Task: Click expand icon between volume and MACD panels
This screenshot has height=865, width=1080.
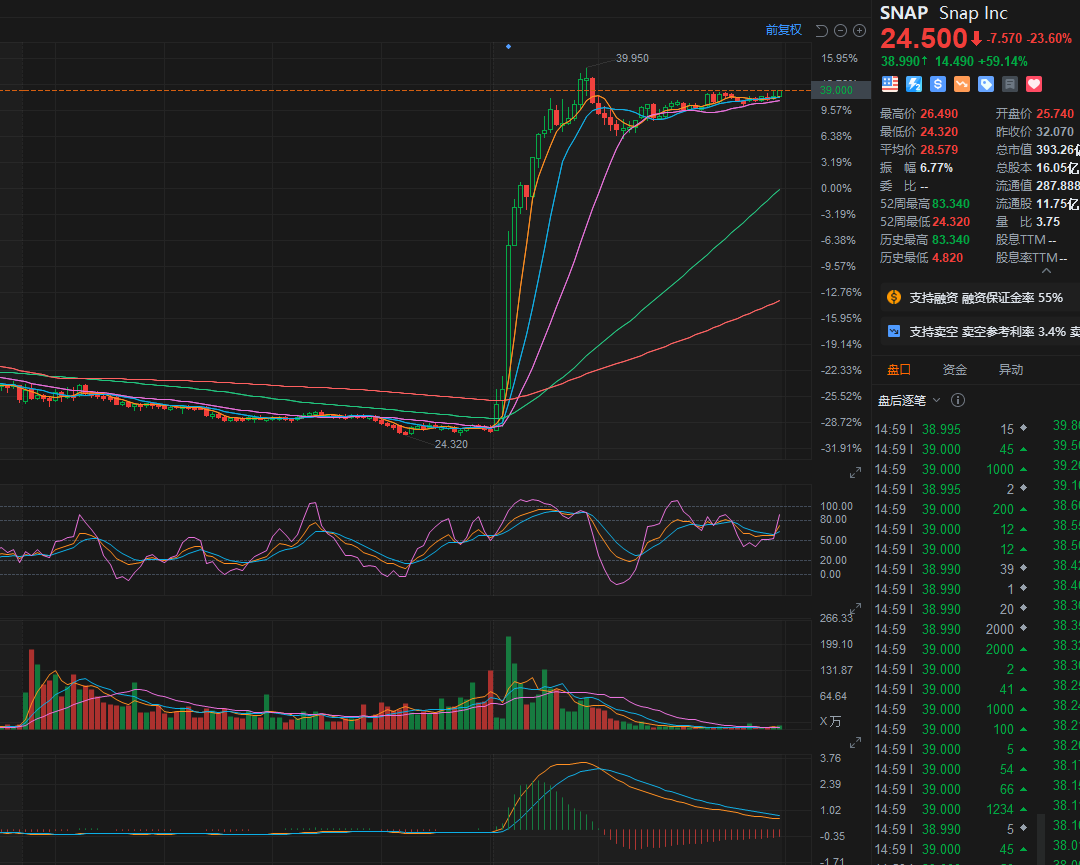Action: click(x=855, y=743)
